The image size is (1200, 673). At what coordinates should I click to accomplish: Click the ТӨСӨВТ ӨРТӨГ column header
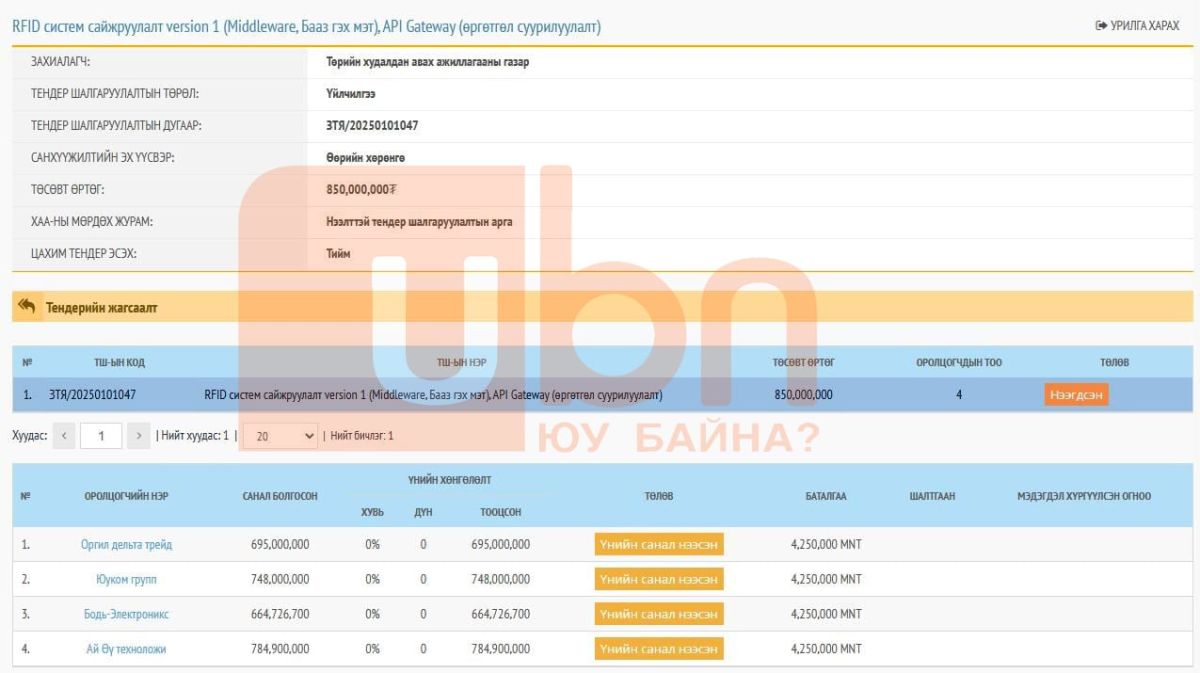(x=803, y=362)
